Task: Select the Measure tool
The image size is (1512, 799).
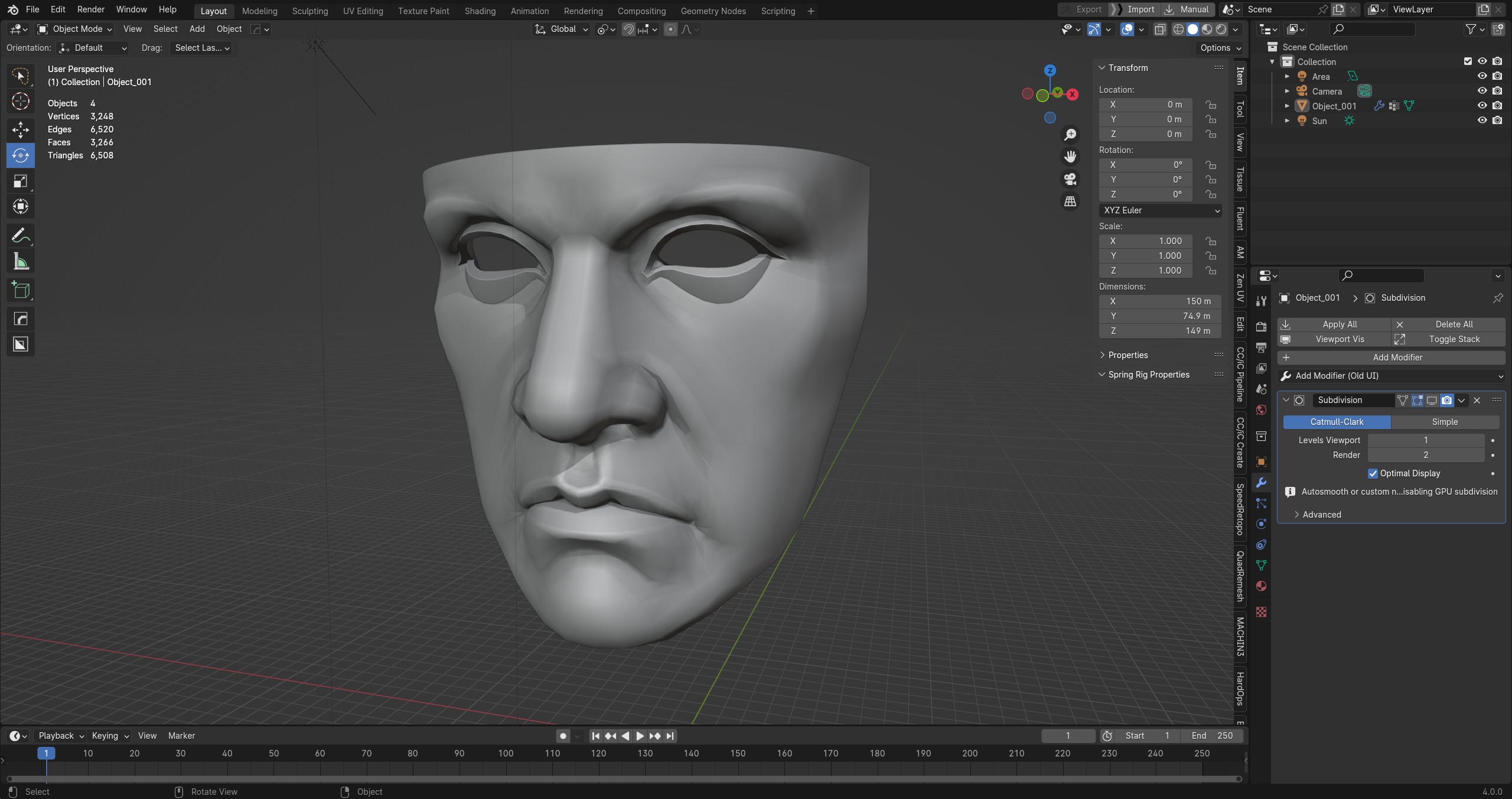Action: 21,261
